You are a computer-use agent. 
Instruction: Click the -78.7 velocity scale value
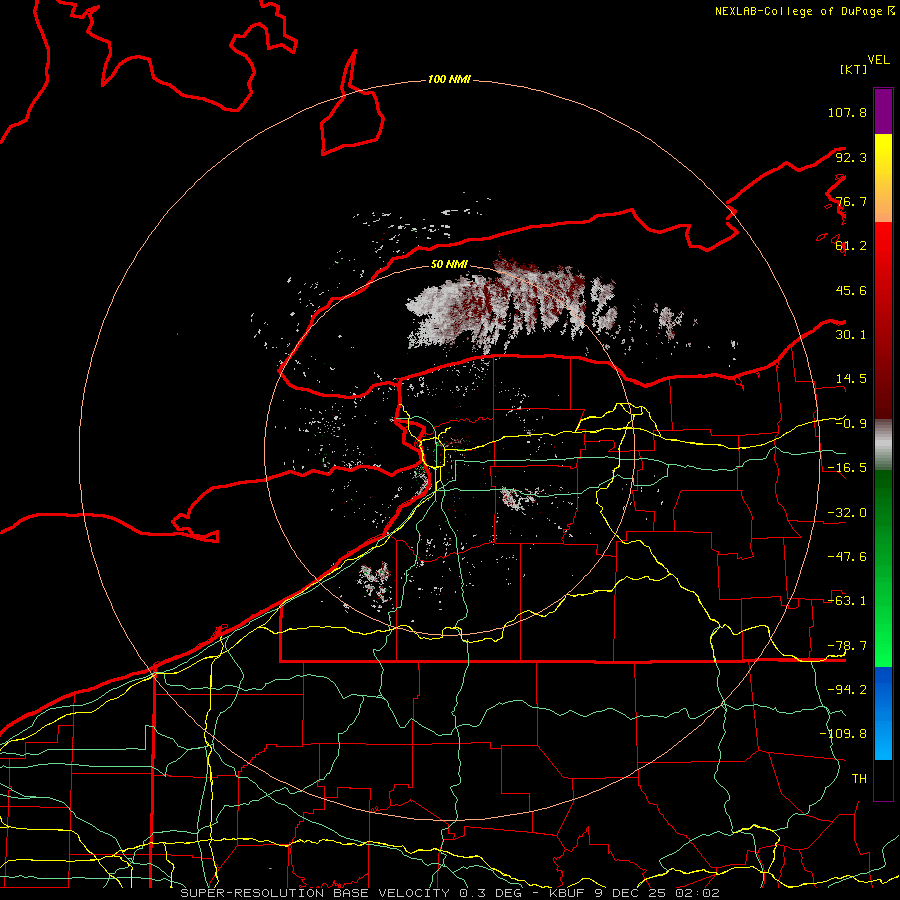[847, 646]
